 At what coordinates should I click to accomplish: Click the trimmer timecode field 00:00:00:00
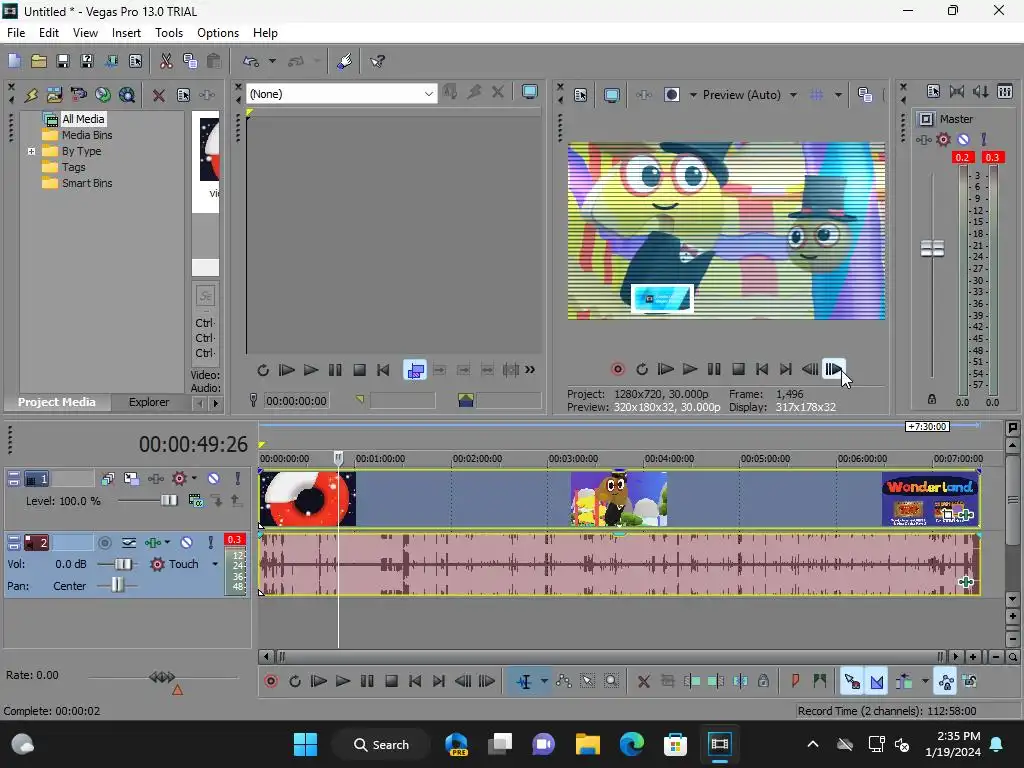[296, 401]
